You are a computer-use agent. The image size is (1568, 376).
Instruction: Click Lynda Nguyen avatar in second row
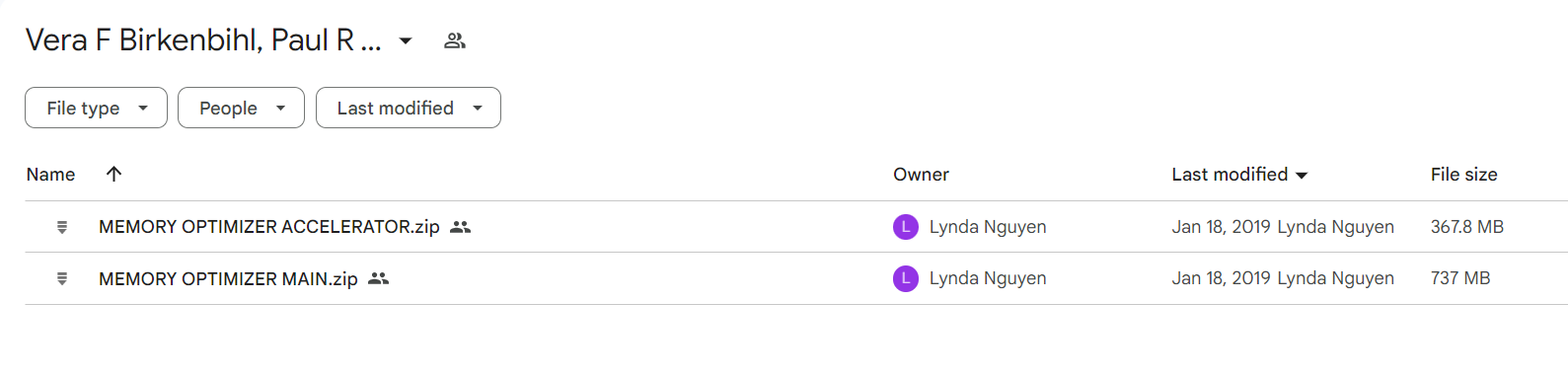coord(906,279)
